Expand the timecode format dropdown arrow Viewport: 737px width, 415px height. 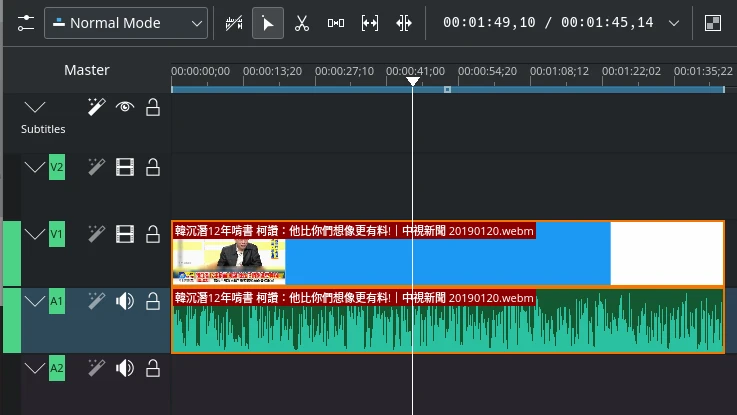673,22
